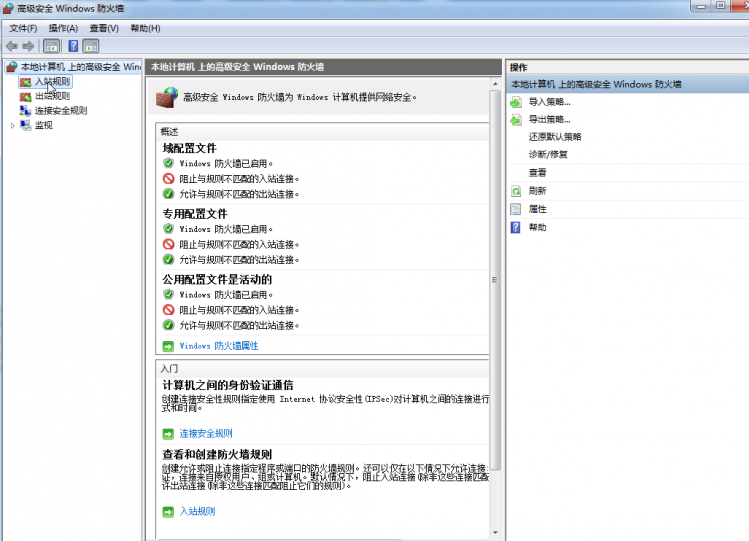
Task: Open the 操作(A) menu
Action: coord(63,28)
